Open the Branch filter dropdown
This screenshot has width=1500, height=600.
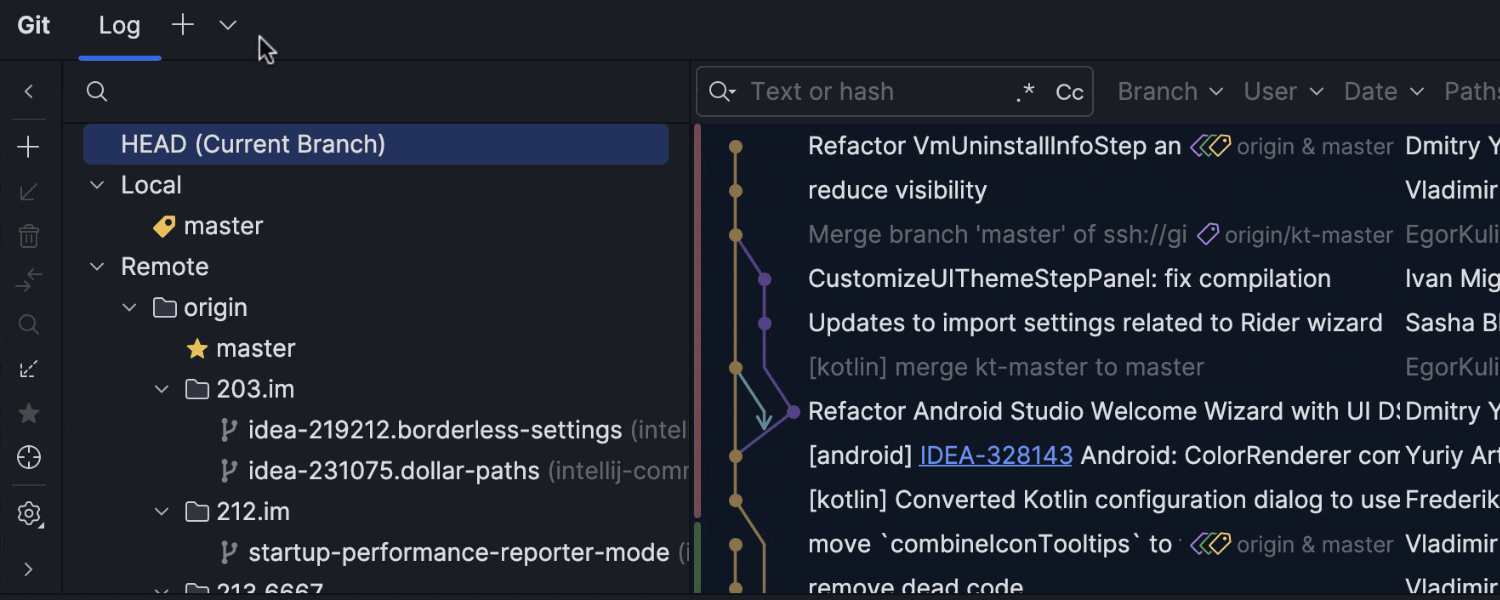[x=1169, y=92]
